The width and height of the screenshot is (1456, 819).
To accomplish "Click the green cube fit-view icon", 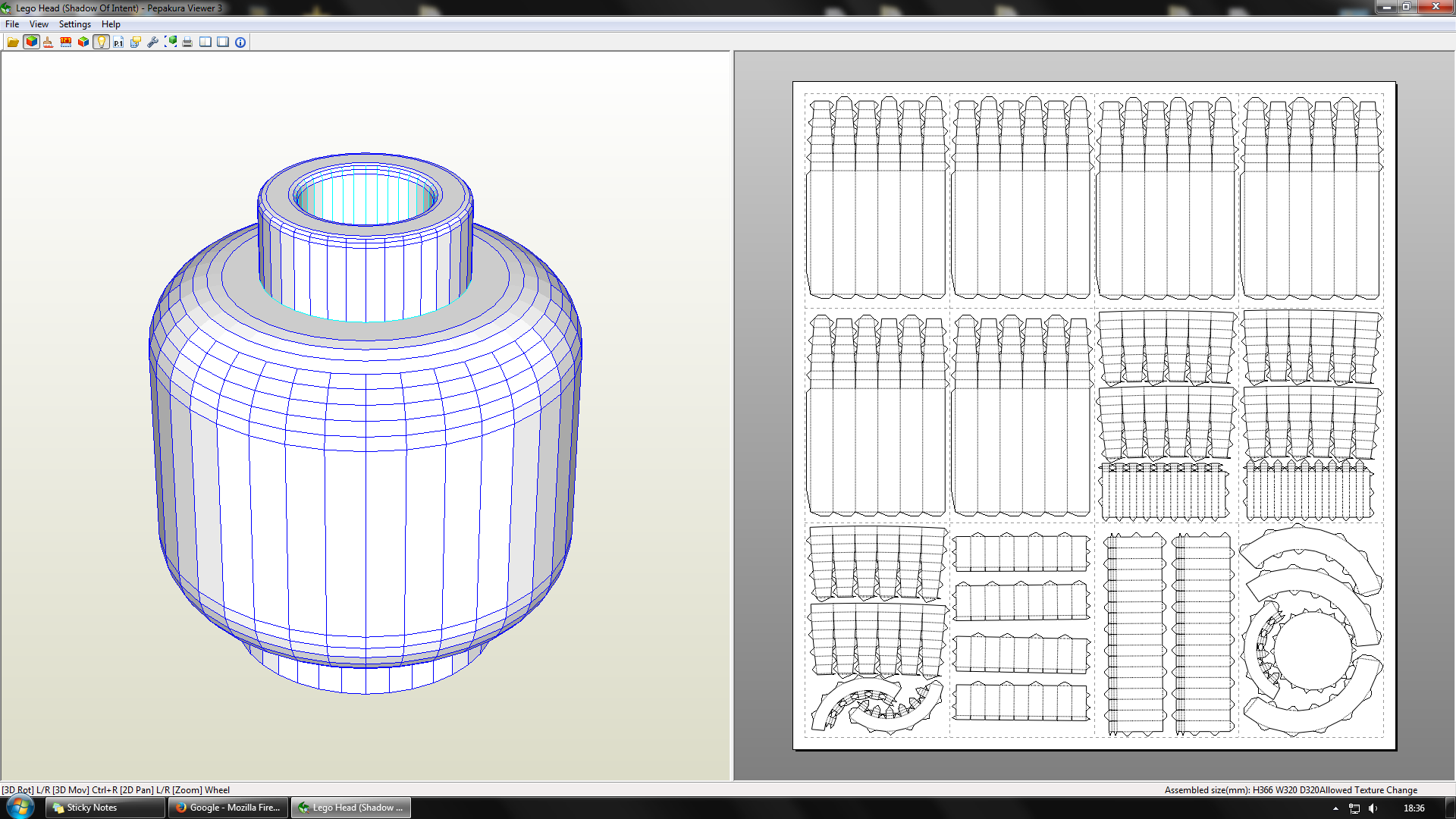I will click(171, 42).
